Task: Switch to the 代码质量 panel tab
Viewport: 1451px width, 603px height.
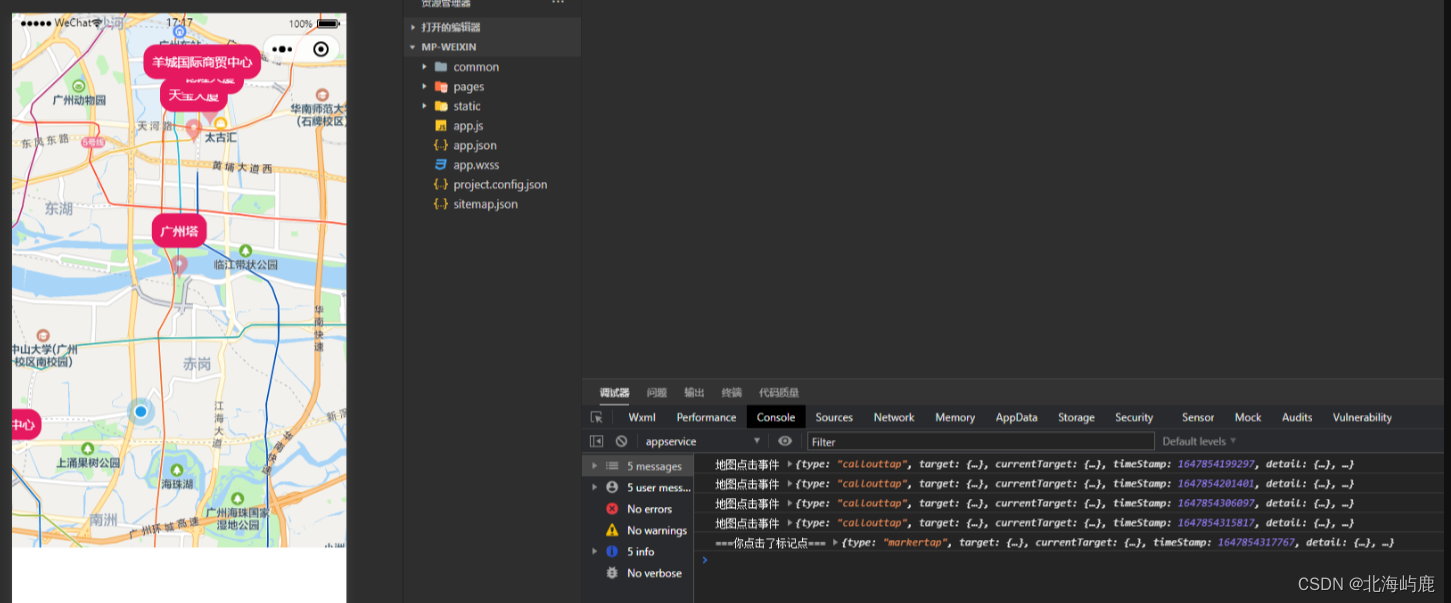Action: (x=779, y=393)
